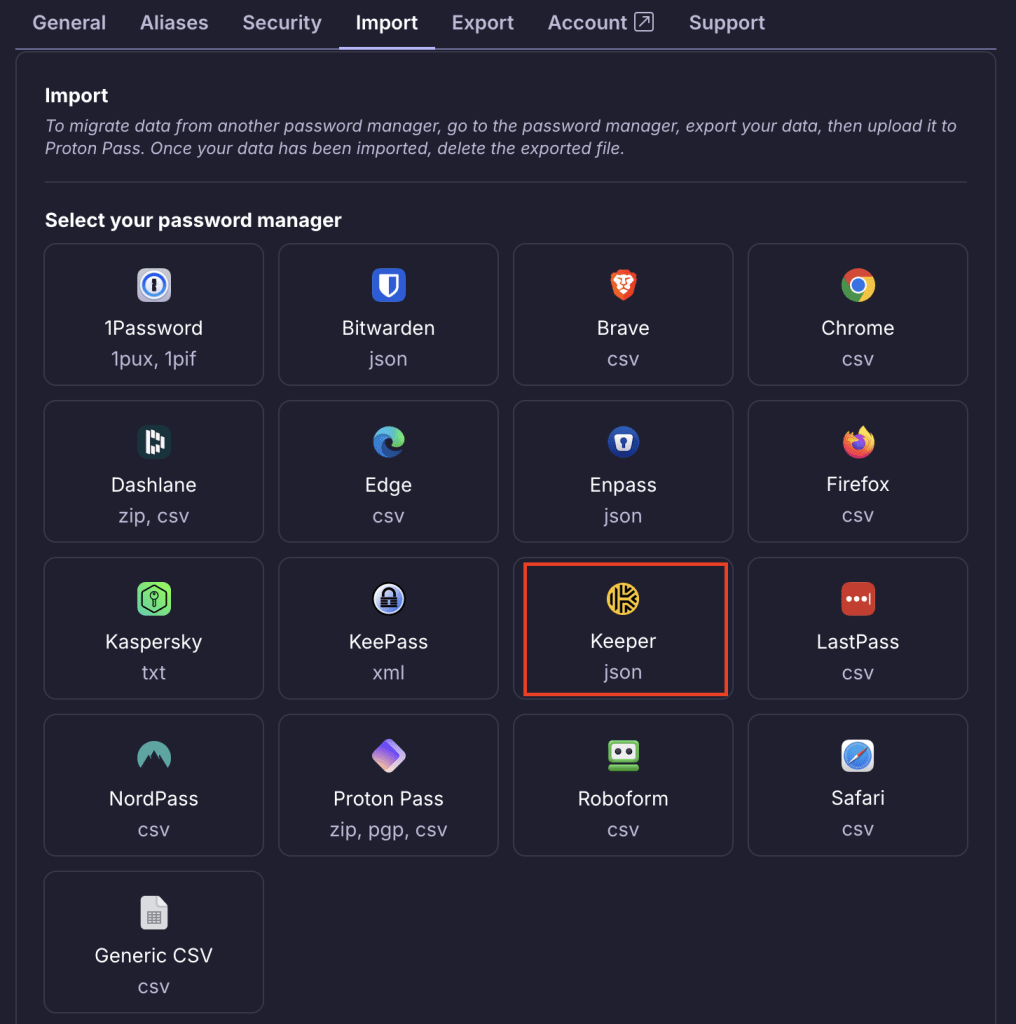Select the Firefox icon
This screenshot has width=1016, height=1024.
point(858,441)
